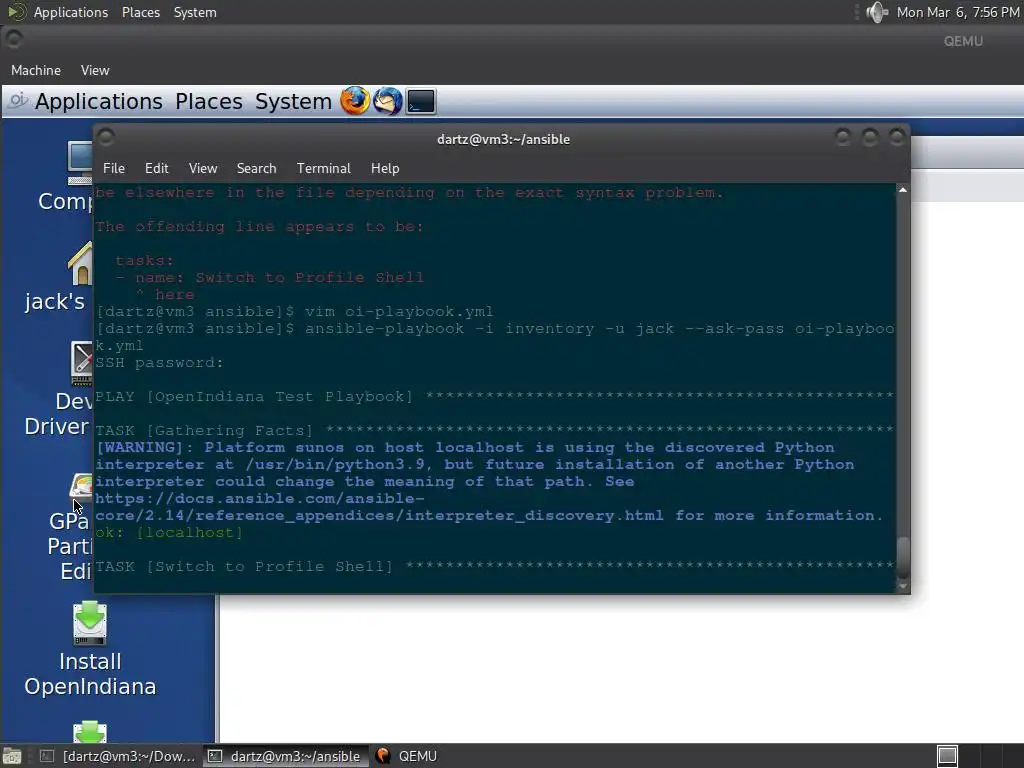
Task: Click the 'ok: [localhost]' output line
Action: tap(169, 533)
